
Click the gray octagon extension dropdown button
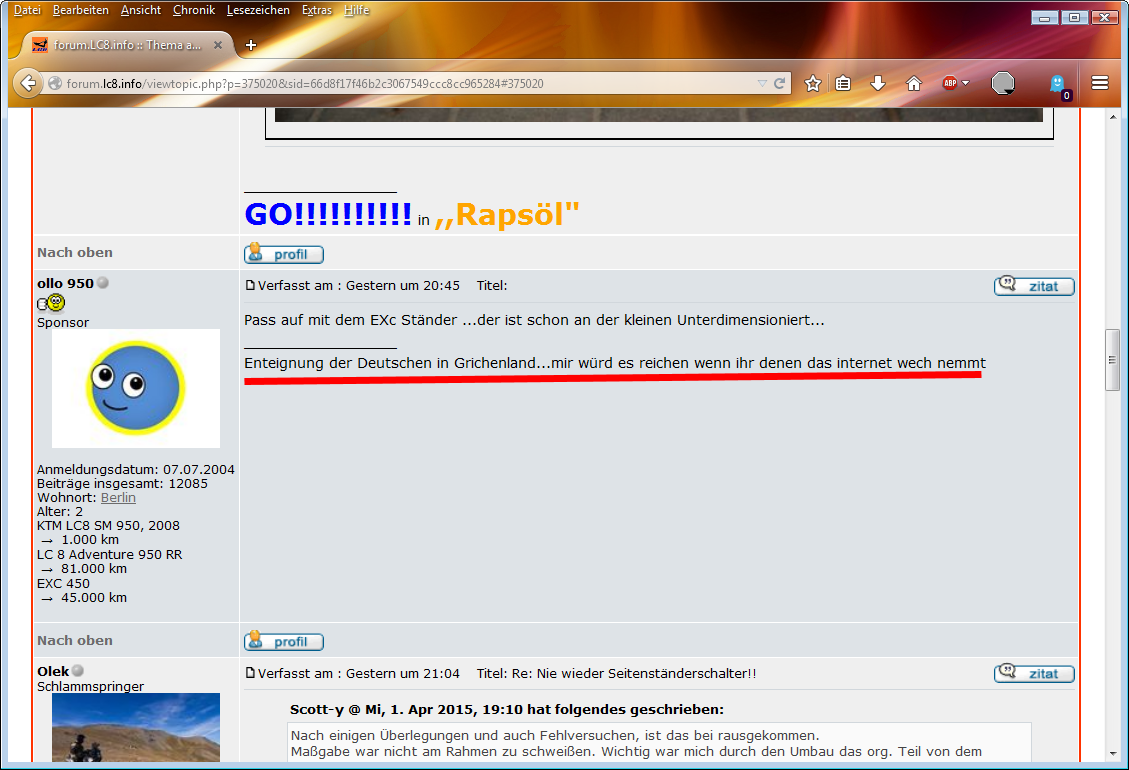point(1003,83)
